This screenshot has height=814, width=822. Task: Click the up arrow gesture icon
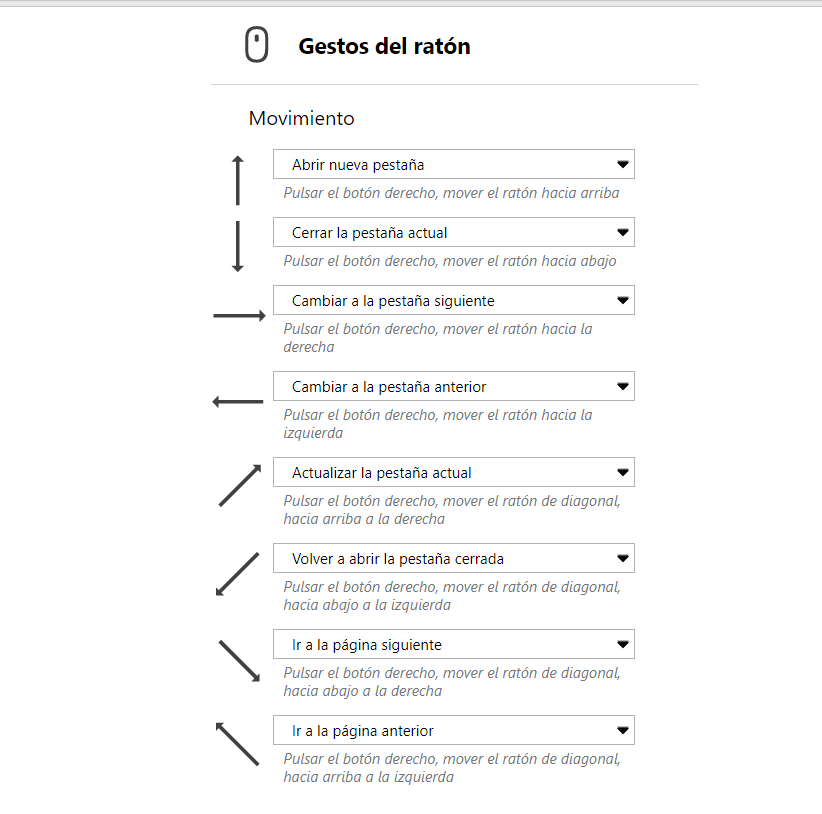coord(238,180)
